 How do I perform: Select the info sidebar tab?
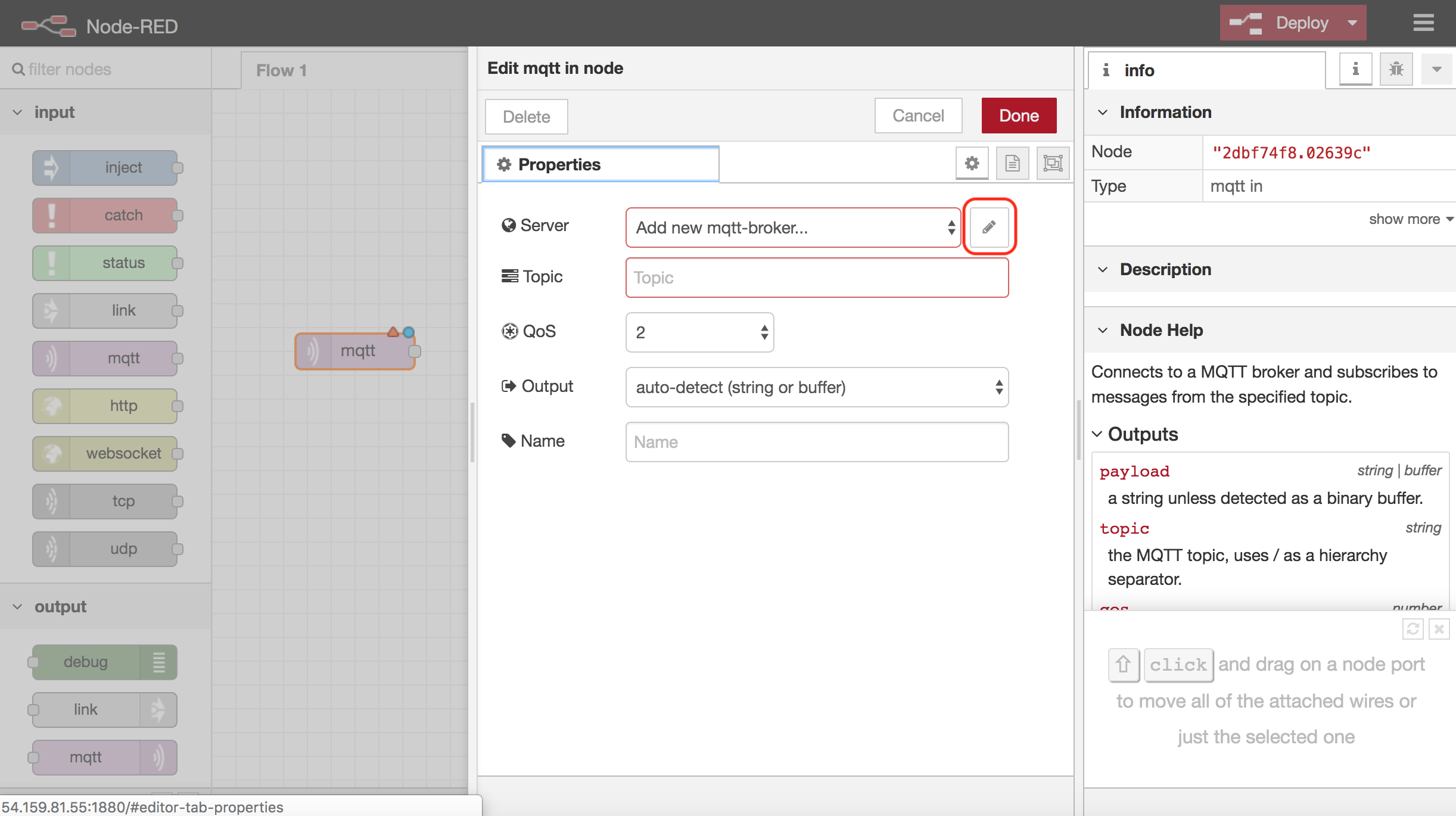(1206, 70)
